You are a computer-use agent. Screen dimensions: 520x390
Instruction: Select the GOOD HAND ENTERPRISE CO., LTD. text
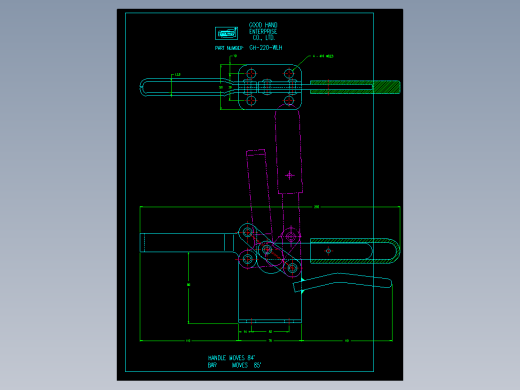(263, 31)
